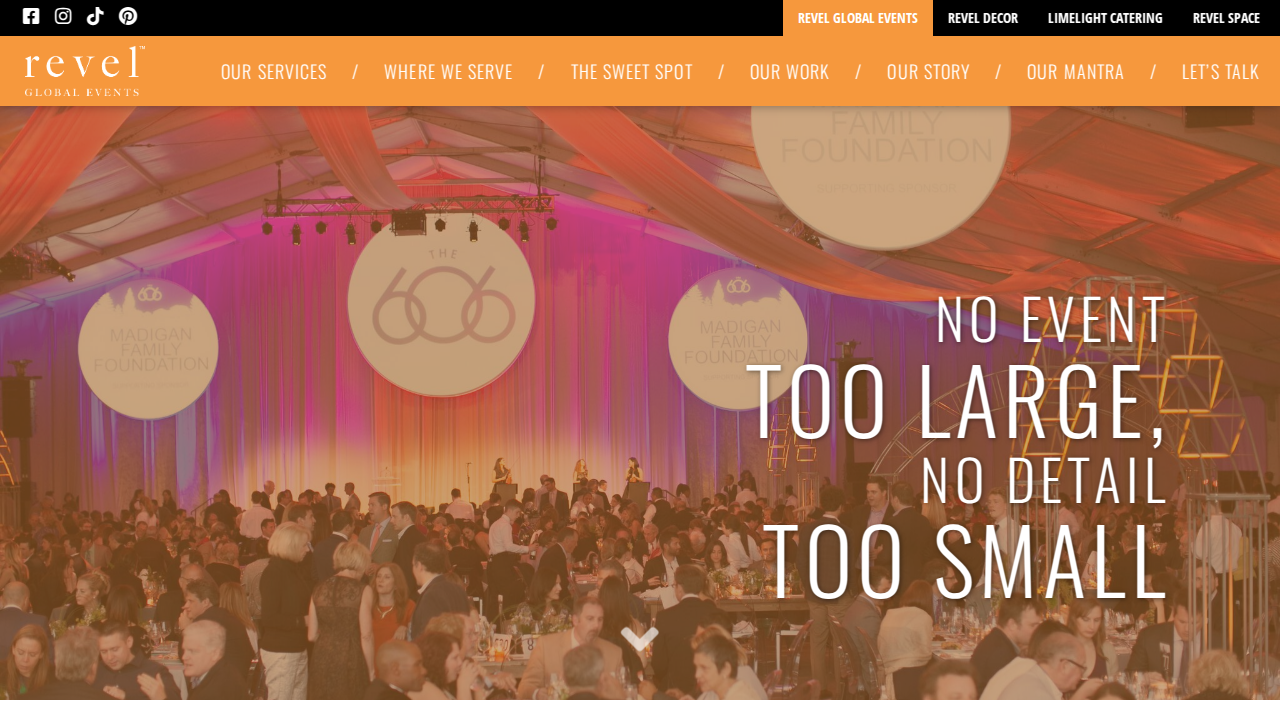The width and height of the screenshot is (1280, 720).
Task: Open the Our Work page
Action: (x=790, y=71)
